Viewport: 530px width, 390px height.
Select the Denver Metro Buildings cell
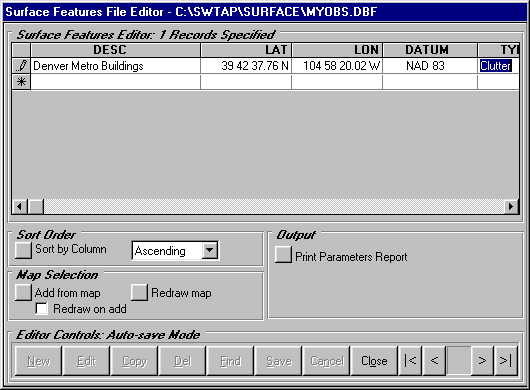116,66
